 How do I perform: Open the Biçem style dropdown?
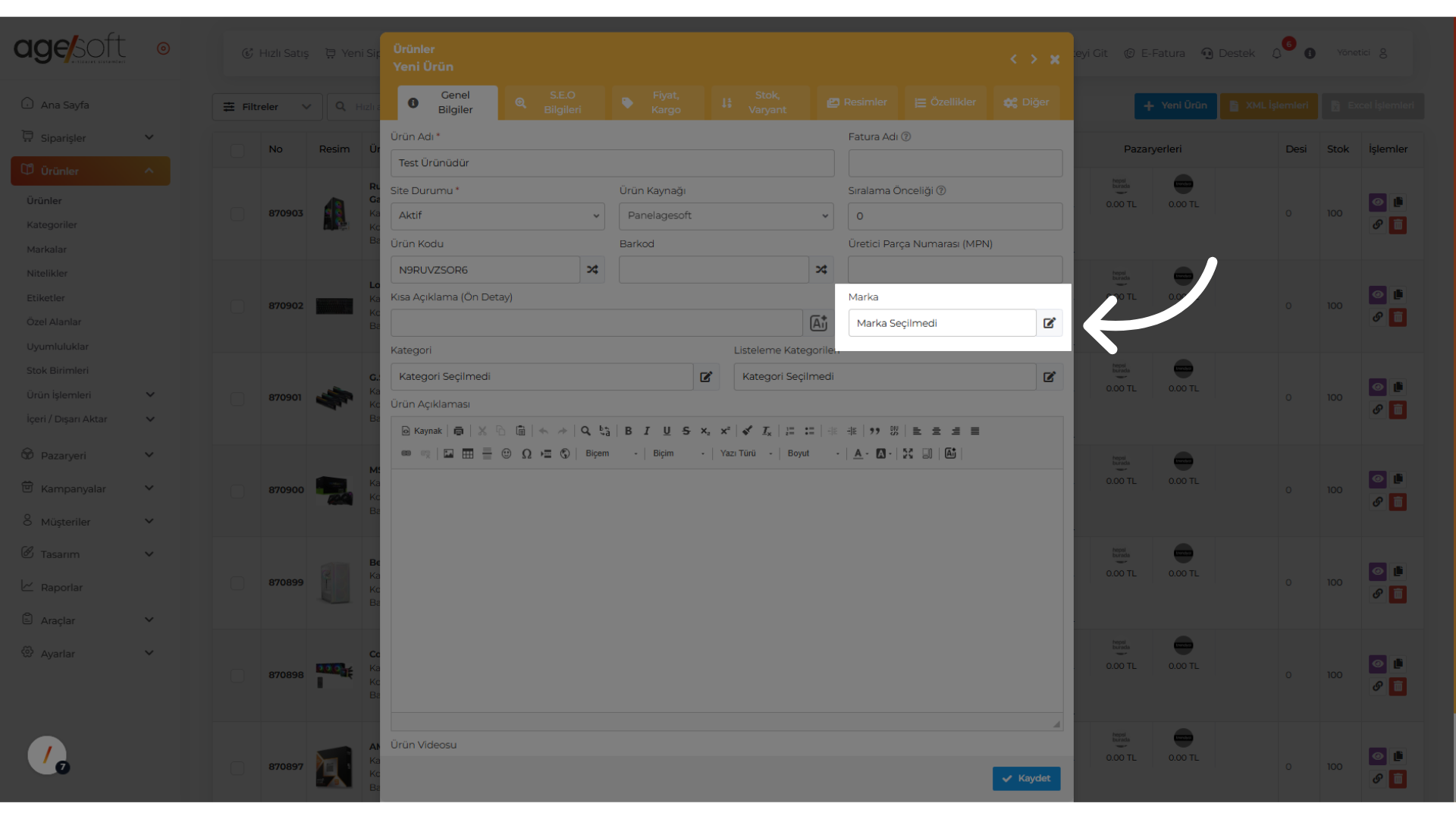(x=611, y=453)
